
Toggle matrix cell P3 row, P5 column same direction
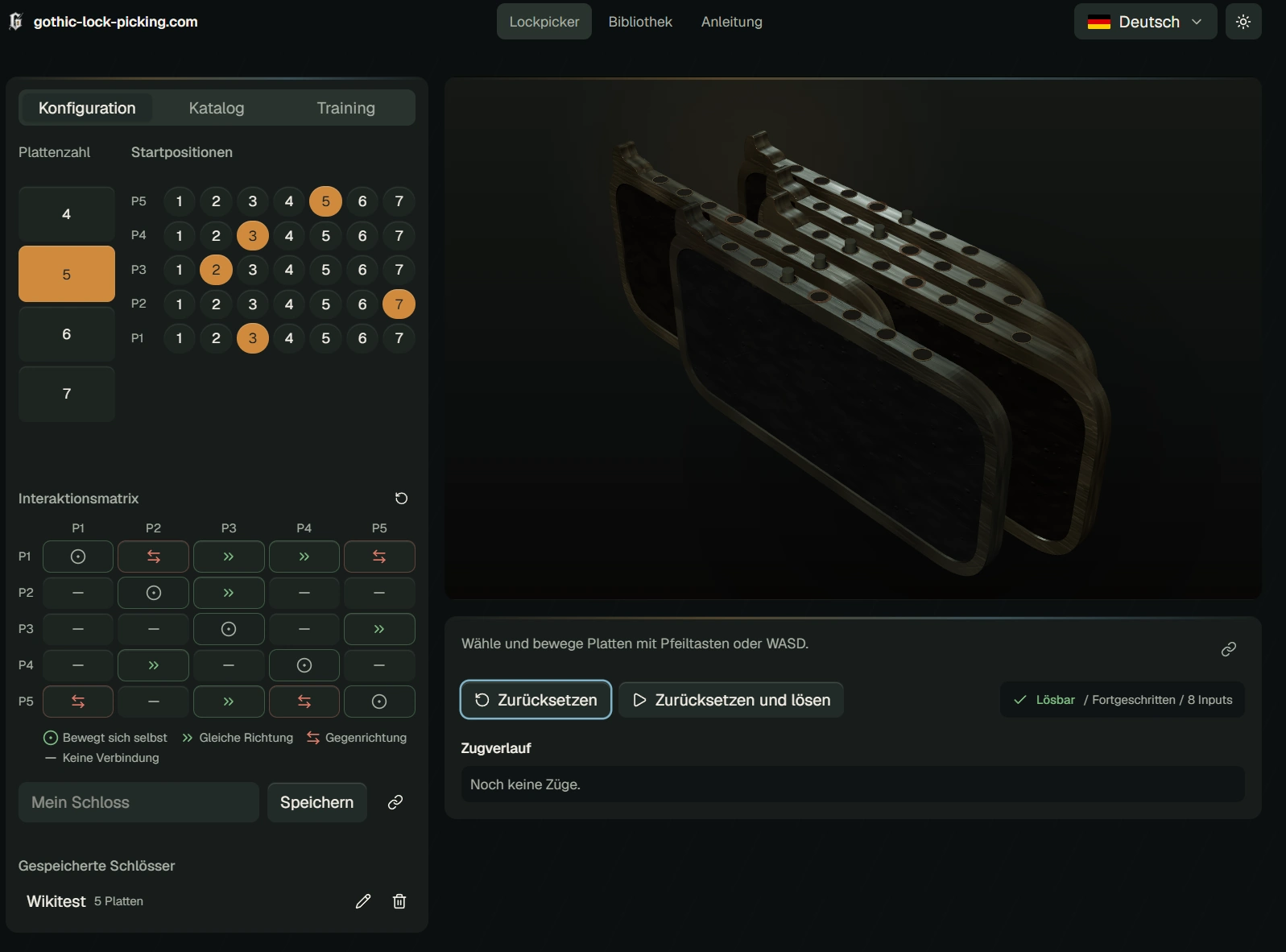379,629
